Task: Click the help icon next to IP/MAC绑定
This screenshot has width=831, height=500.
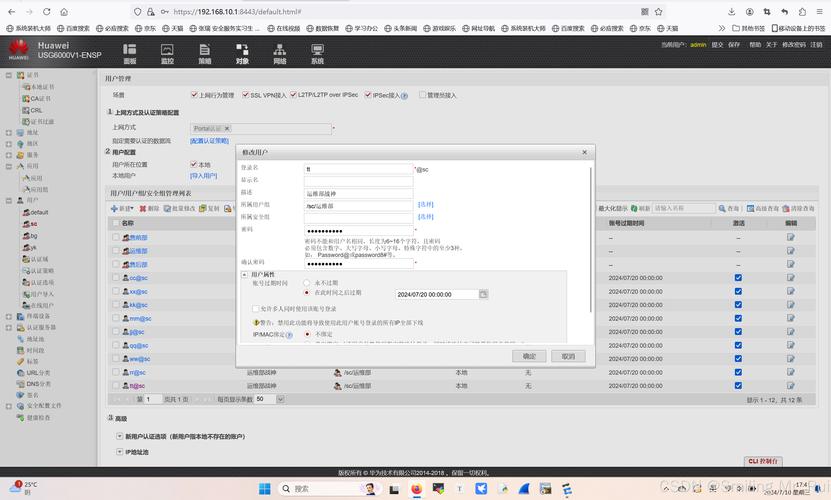Action: [289, 335]
